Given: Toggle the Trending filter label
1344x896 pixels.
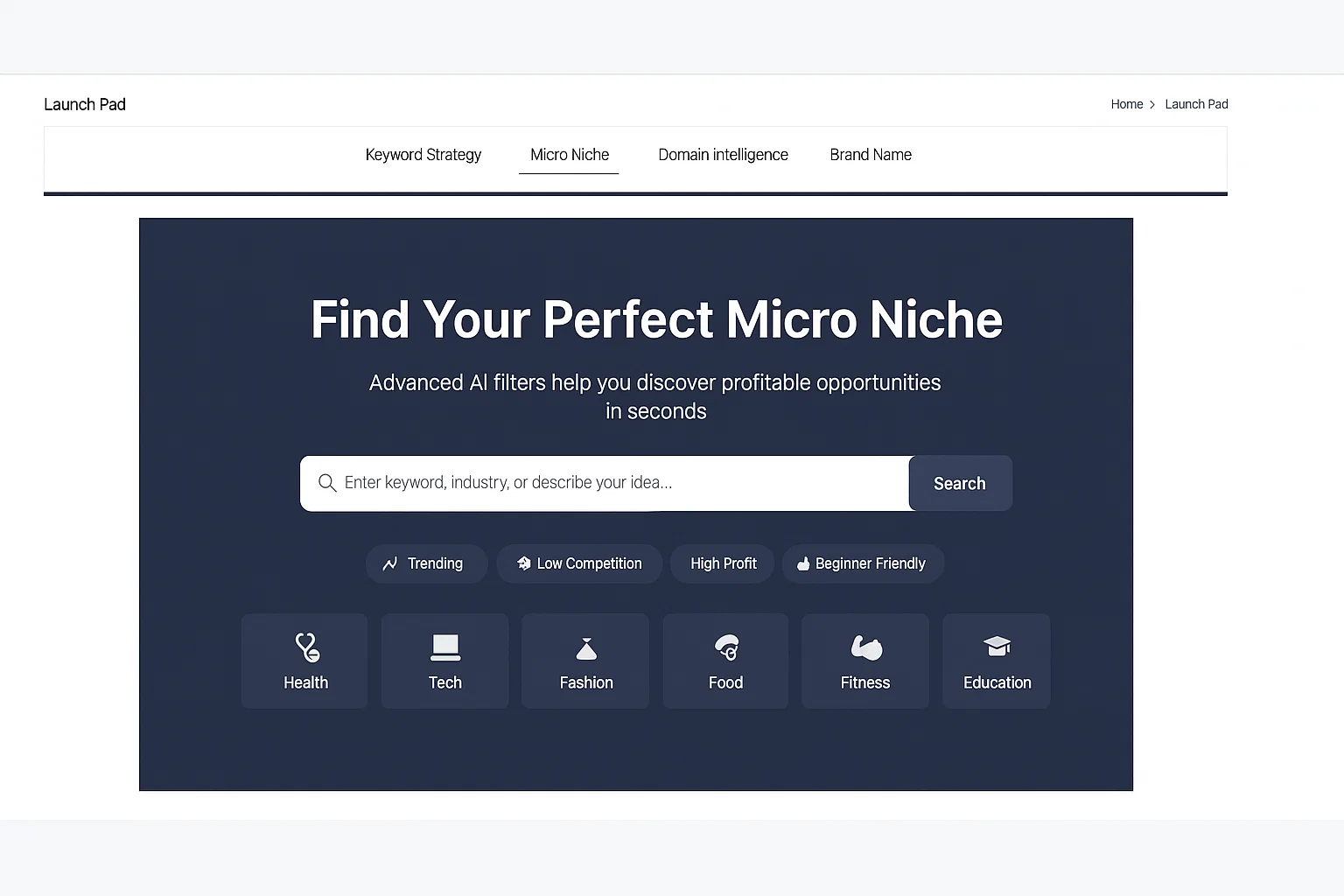Looking at the screenshot, I should point(435,563).
